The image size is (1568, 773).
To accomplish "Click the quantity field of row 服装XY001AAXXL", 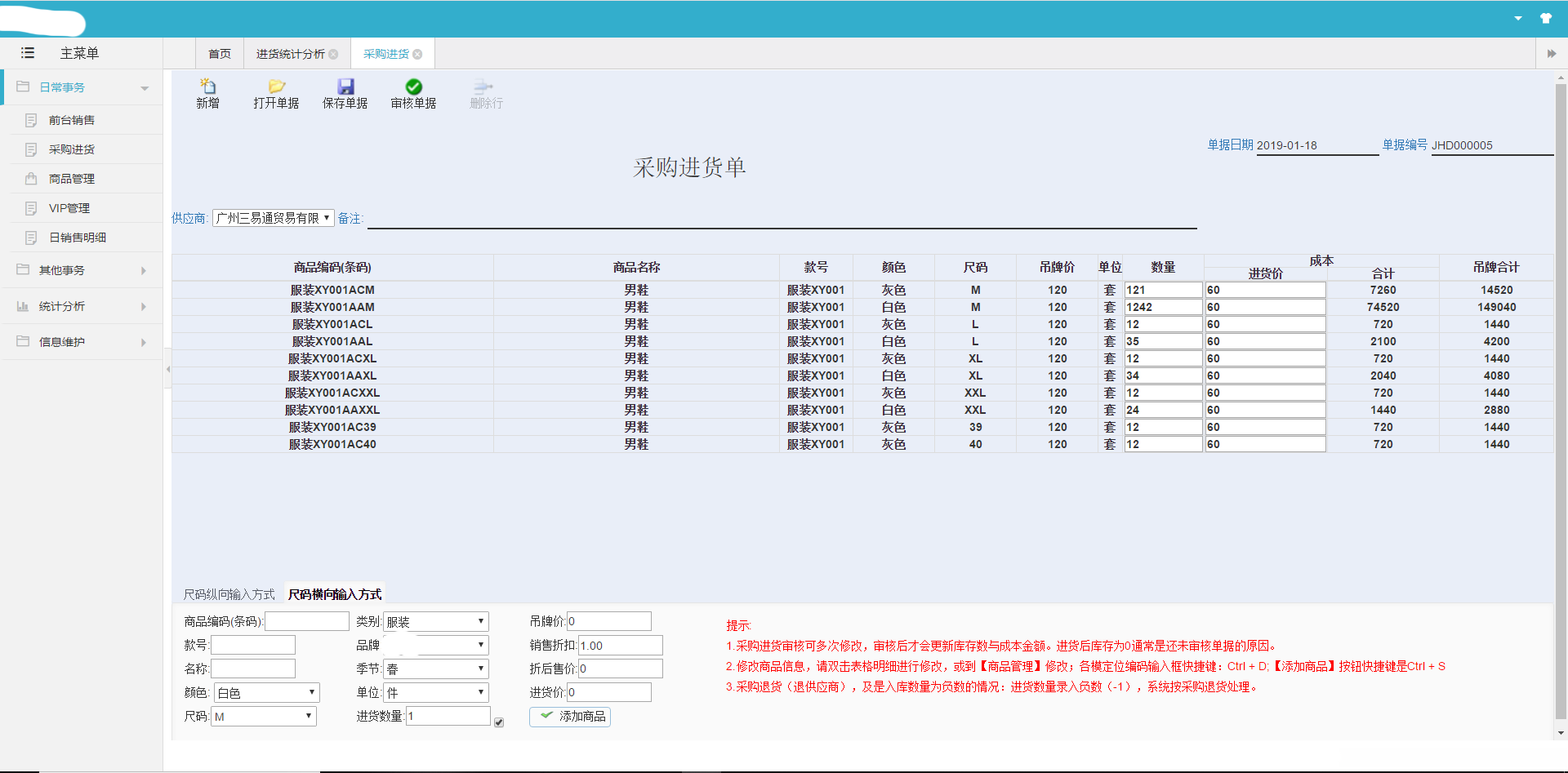I will tap(1163, 410).
